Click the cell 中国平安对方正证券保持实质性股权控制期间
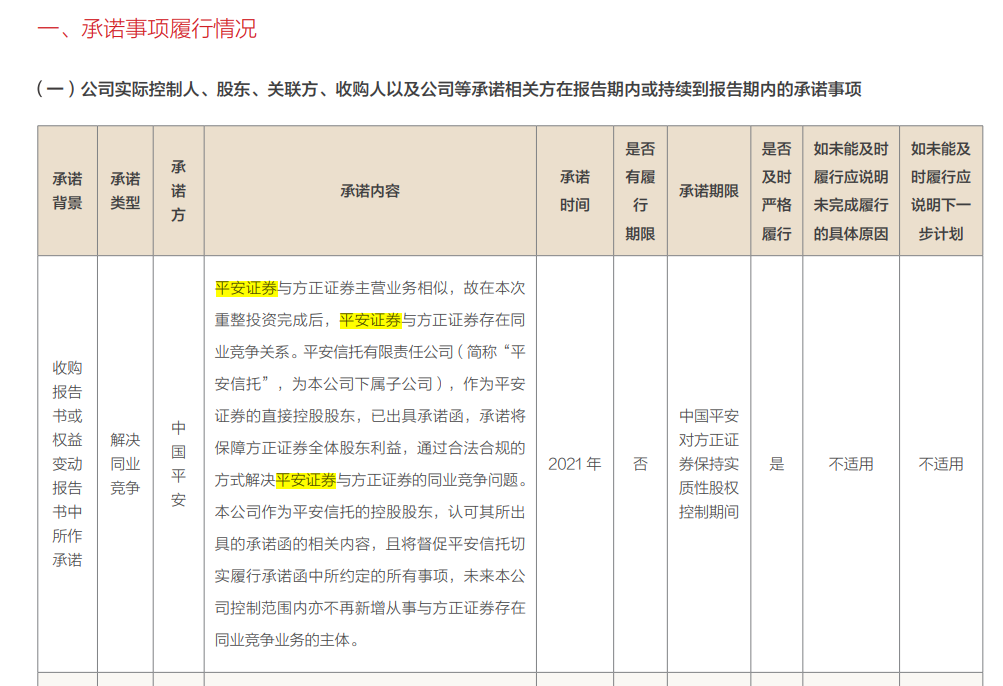The image size is (1003, 686). pos(709,464)
